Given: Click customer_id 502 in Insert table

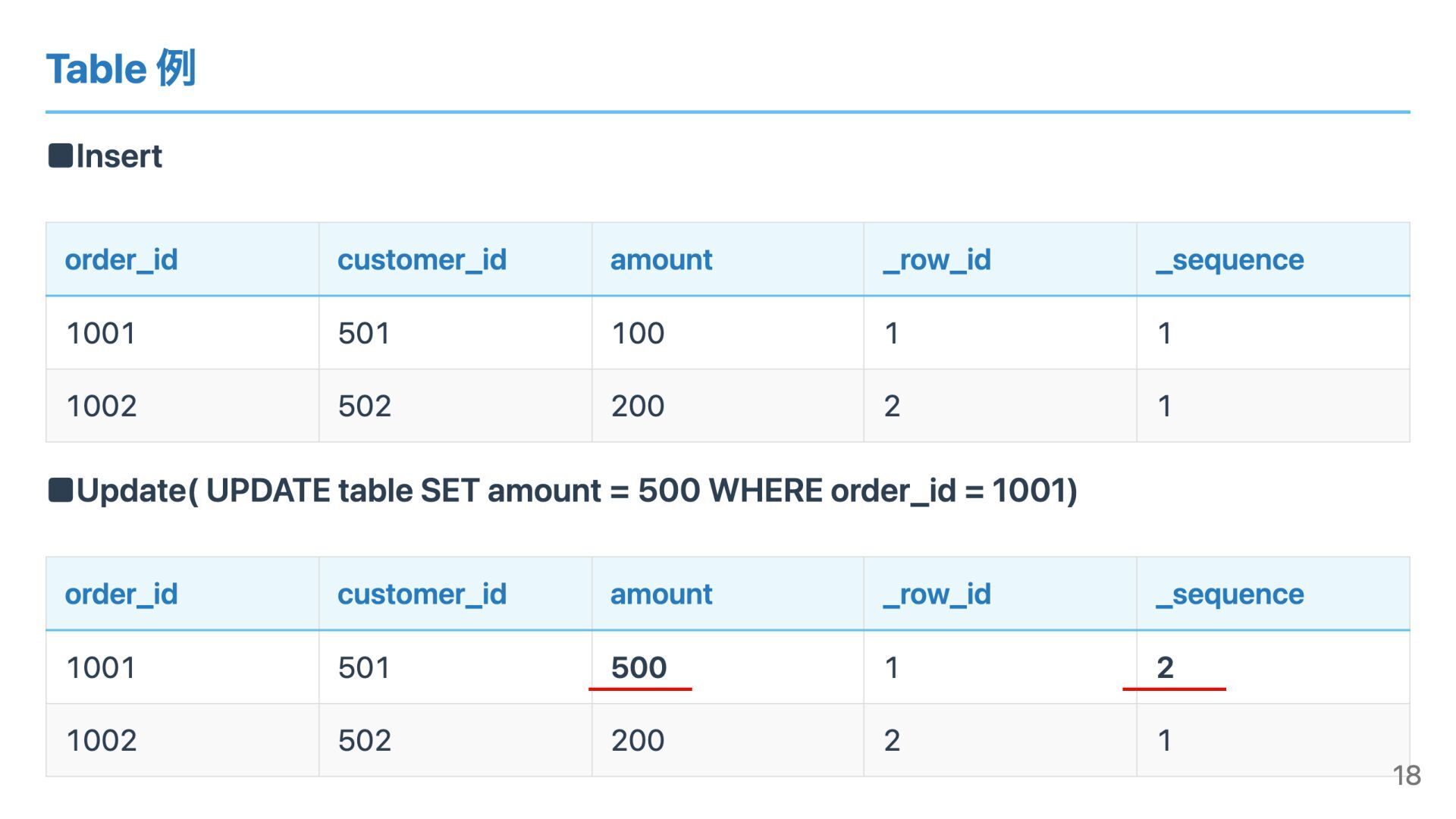Looking at the screenshot, I should [x=364, y=406].
